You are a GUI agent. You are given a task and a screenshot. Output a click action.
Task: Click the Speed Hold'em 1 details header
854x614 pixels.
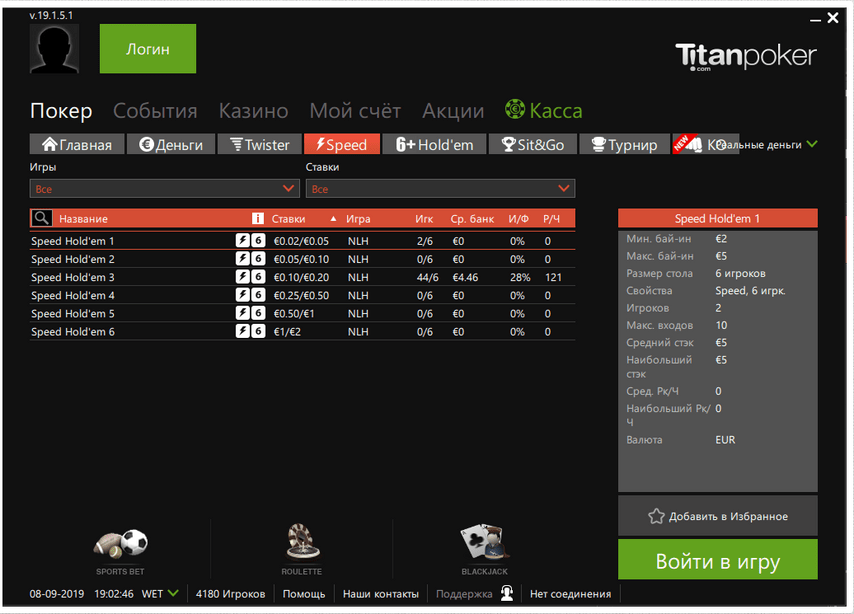[717, 218]
